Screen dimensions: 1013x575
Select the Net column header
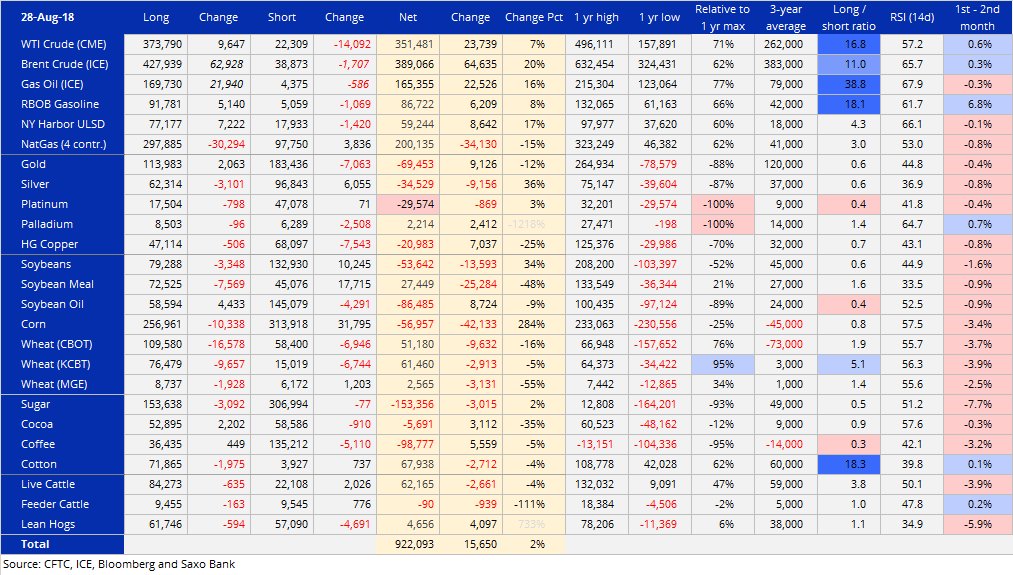click(407, 17)
